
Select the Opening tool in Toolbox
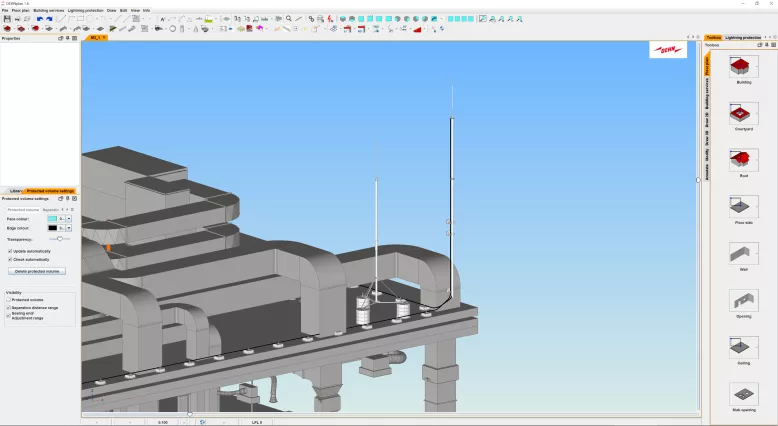[743, 301]
